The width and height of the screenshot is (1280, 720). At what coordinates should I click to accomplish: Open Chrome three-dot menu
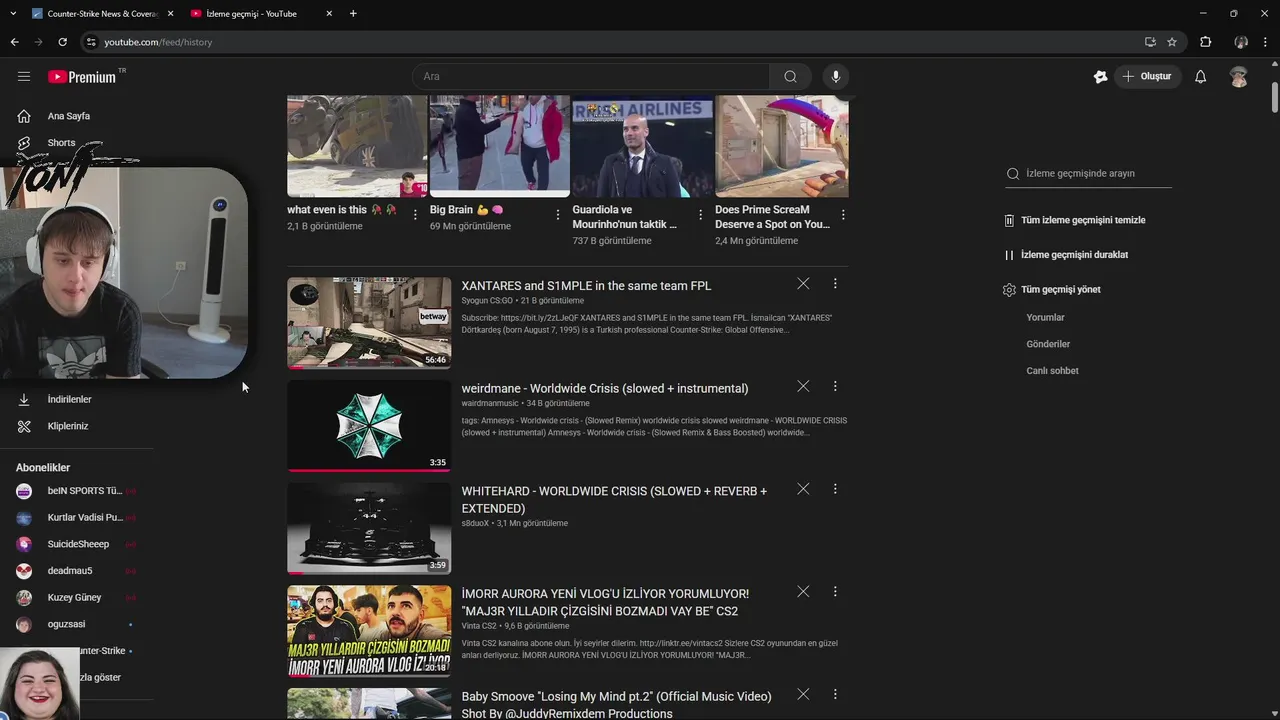click(1266, 42)
